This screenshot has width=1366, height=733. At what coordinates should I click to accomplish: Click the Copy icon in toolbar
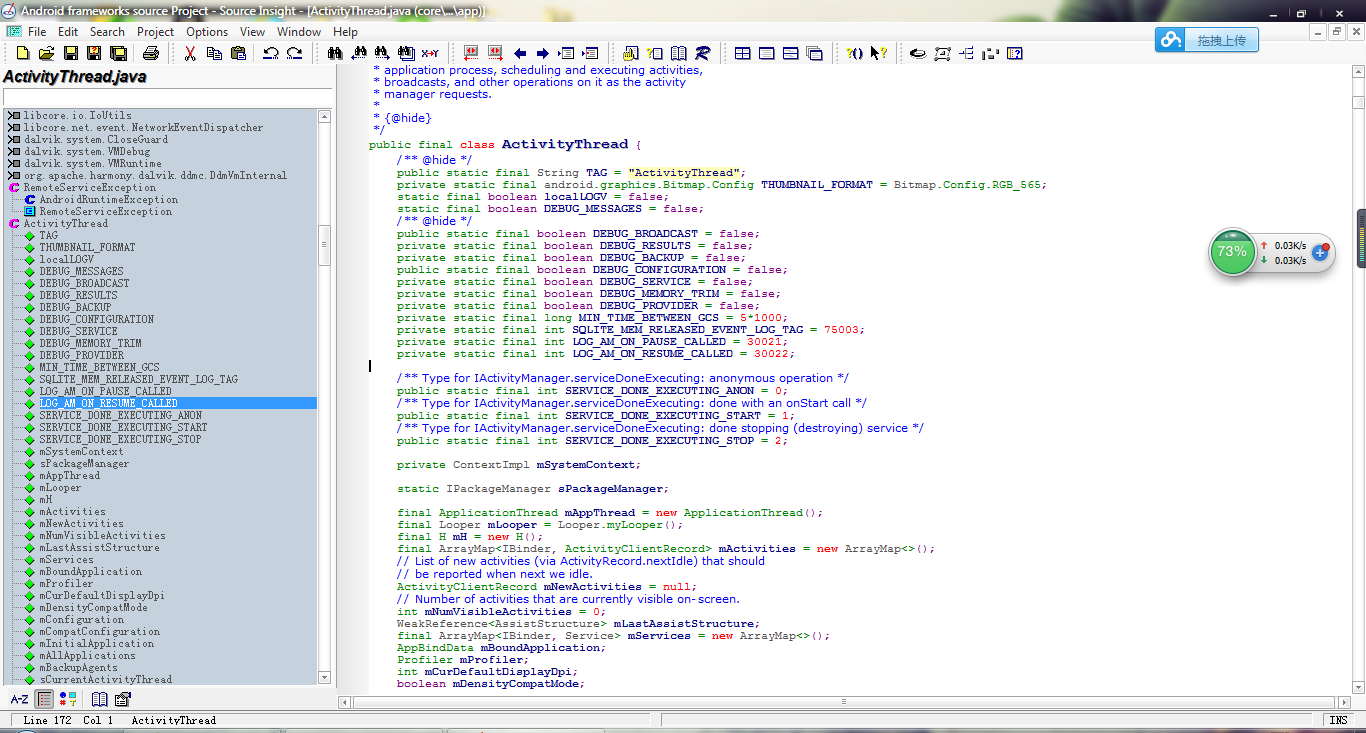point(214,53)
